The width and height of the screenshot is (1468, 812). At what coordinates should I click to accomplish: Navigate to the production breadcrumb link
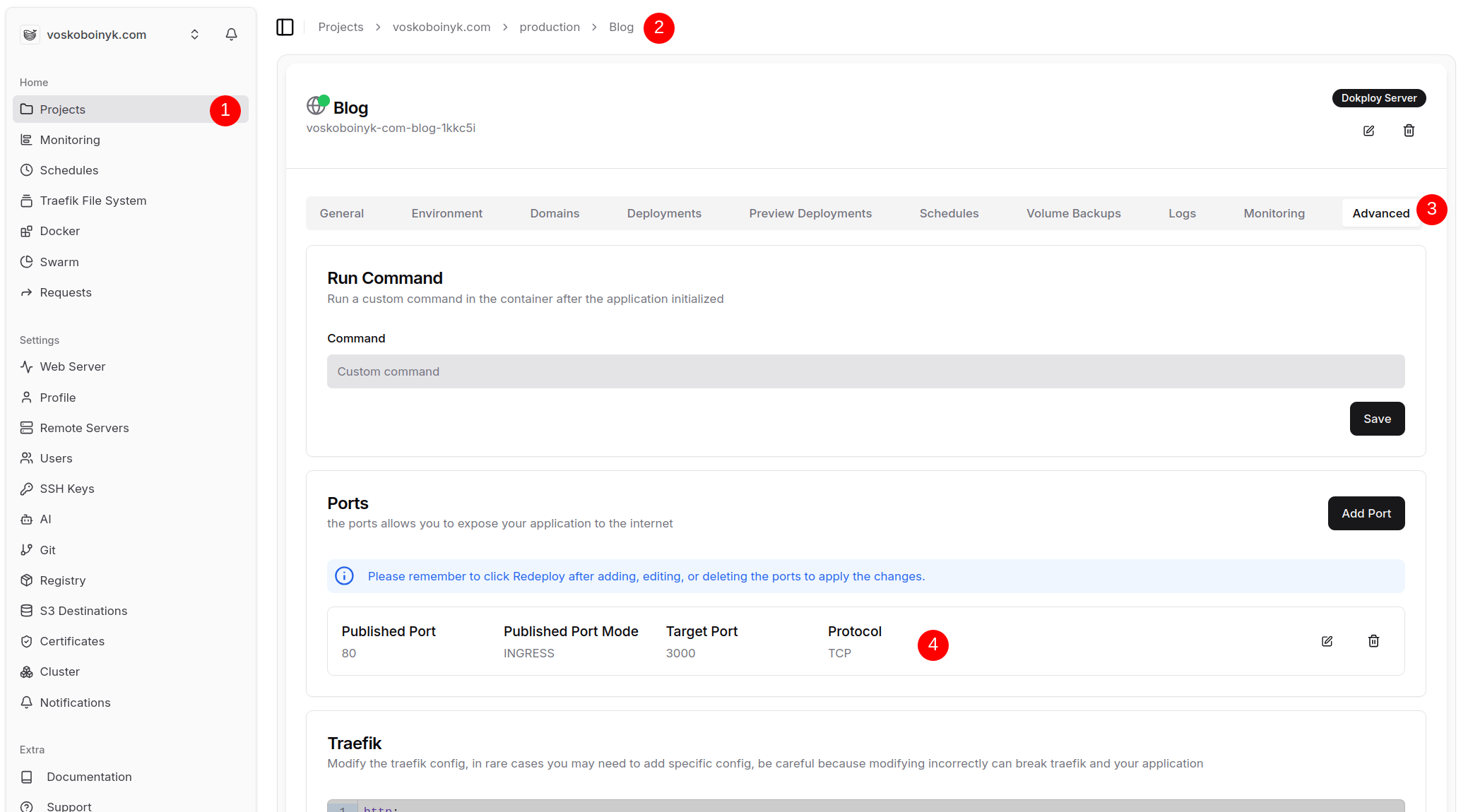pyautogui.click(x=550, y=26)
